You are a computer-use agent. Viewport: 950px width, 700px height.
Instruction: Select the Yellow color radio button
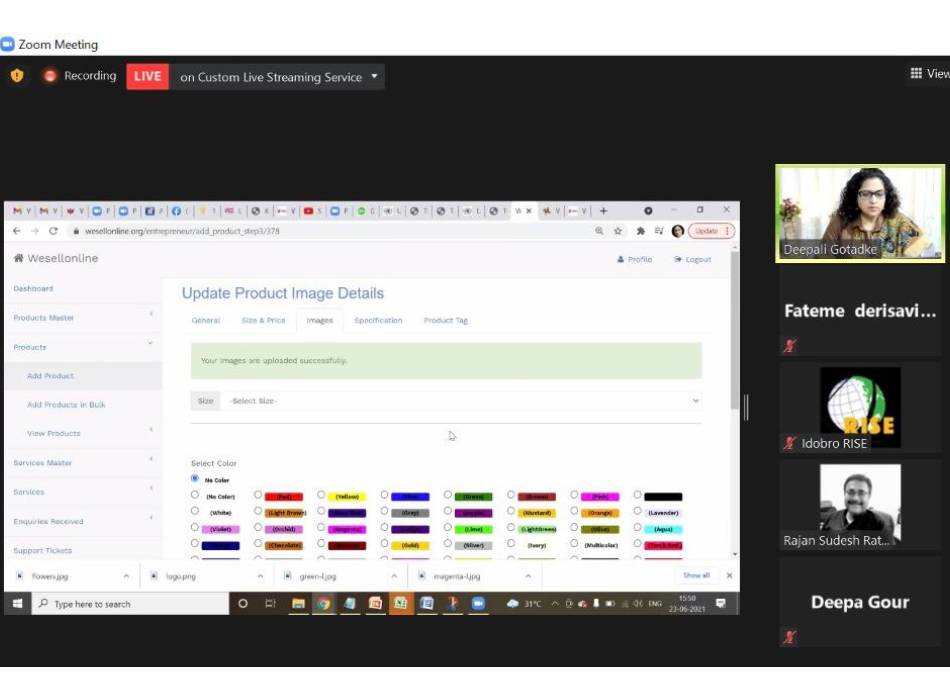pos(321,495)
